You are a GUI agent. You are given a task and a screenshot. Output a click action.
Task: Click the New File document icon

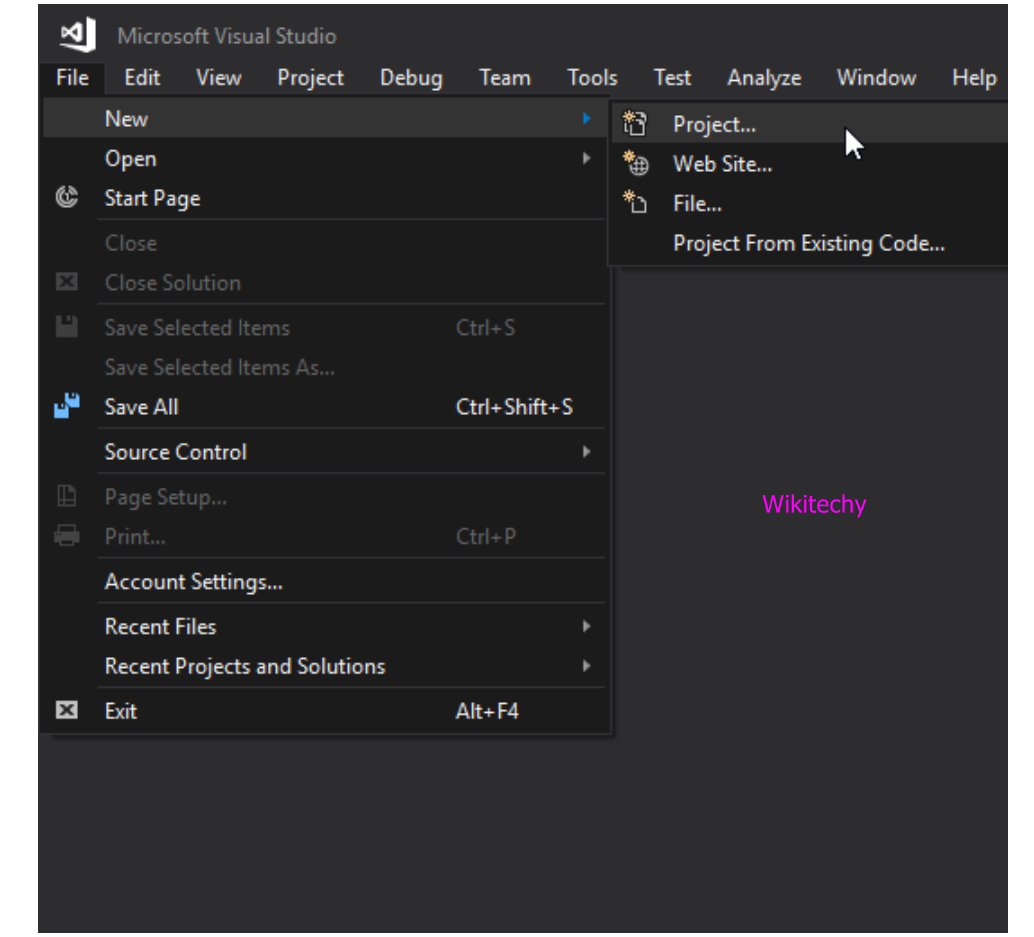click(635, 204)
